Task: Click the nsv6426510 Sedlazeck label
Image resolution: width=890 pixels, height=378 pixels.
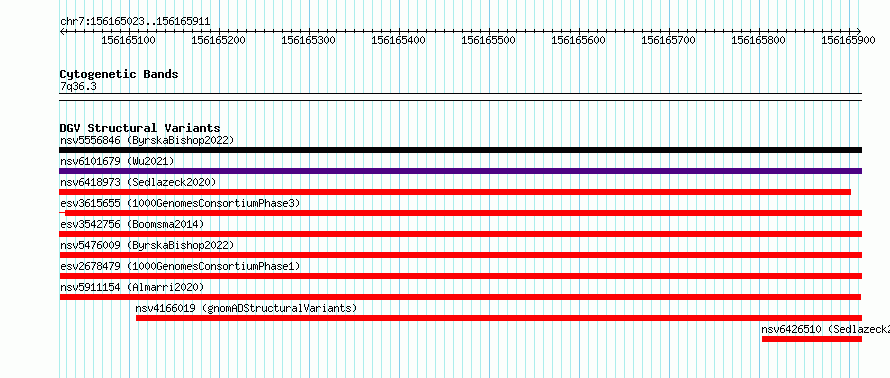Action: coord(825,329)
